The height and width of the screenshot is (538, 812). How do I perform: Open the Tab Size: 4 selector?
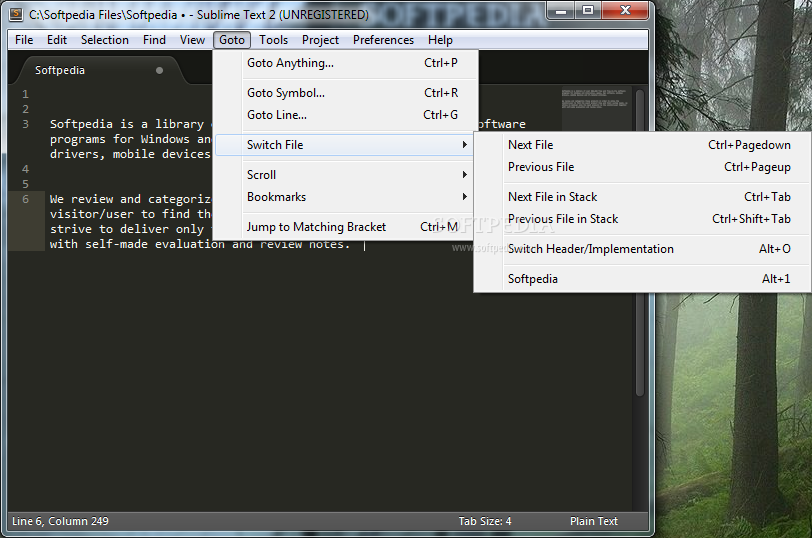[x=485, y=521]
